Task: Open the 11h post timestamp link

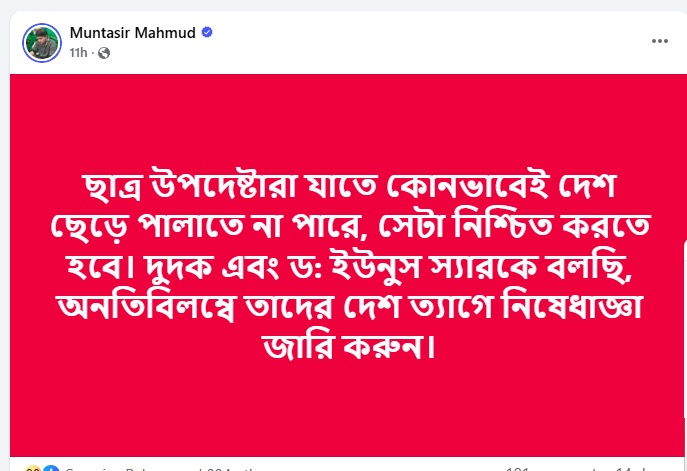Action: point(78,52)
